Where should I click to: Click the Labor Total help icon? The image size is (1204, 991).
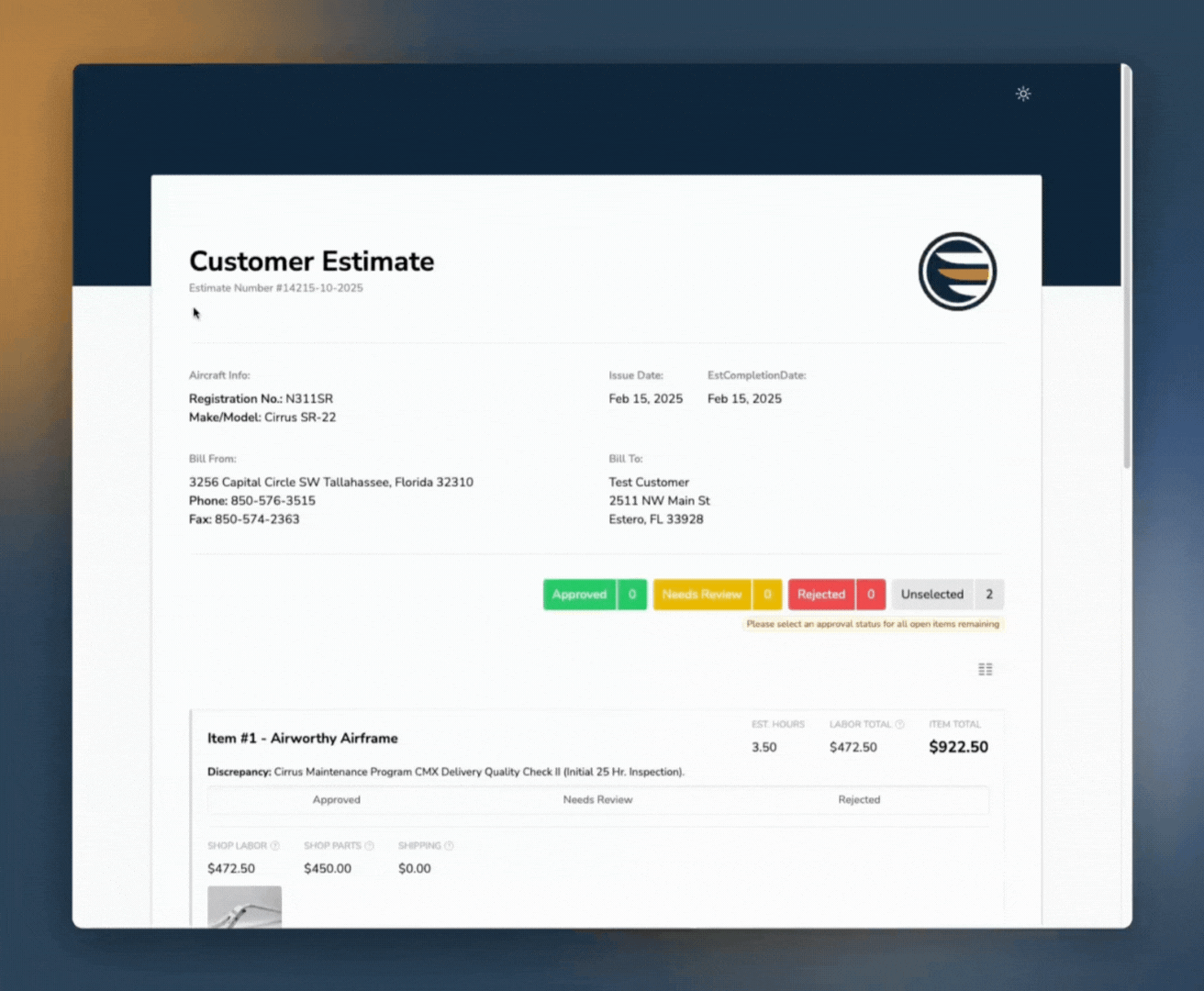tap(899, 725)
